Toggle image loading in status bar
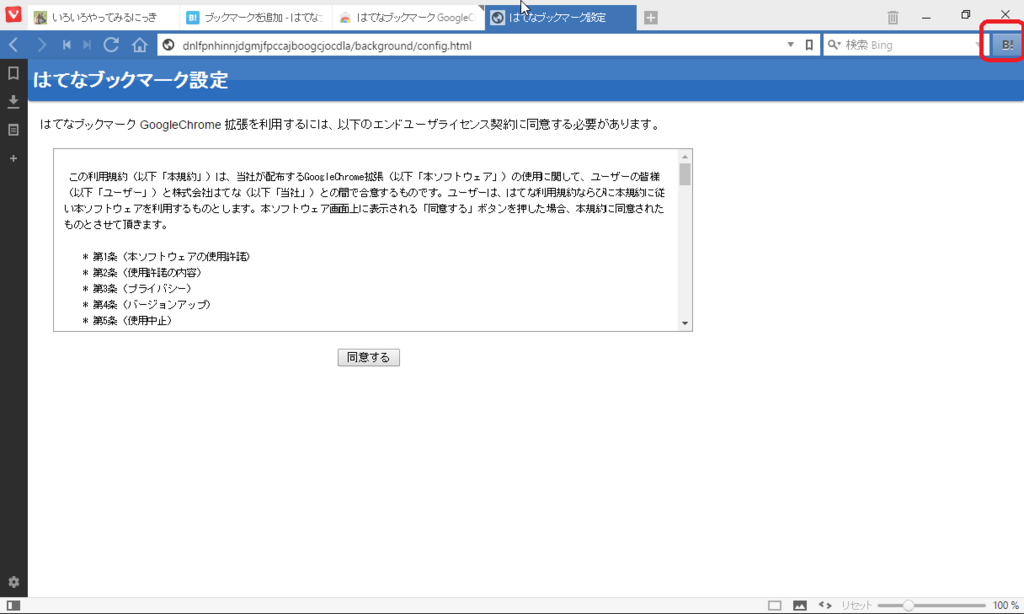 point(800,606)
